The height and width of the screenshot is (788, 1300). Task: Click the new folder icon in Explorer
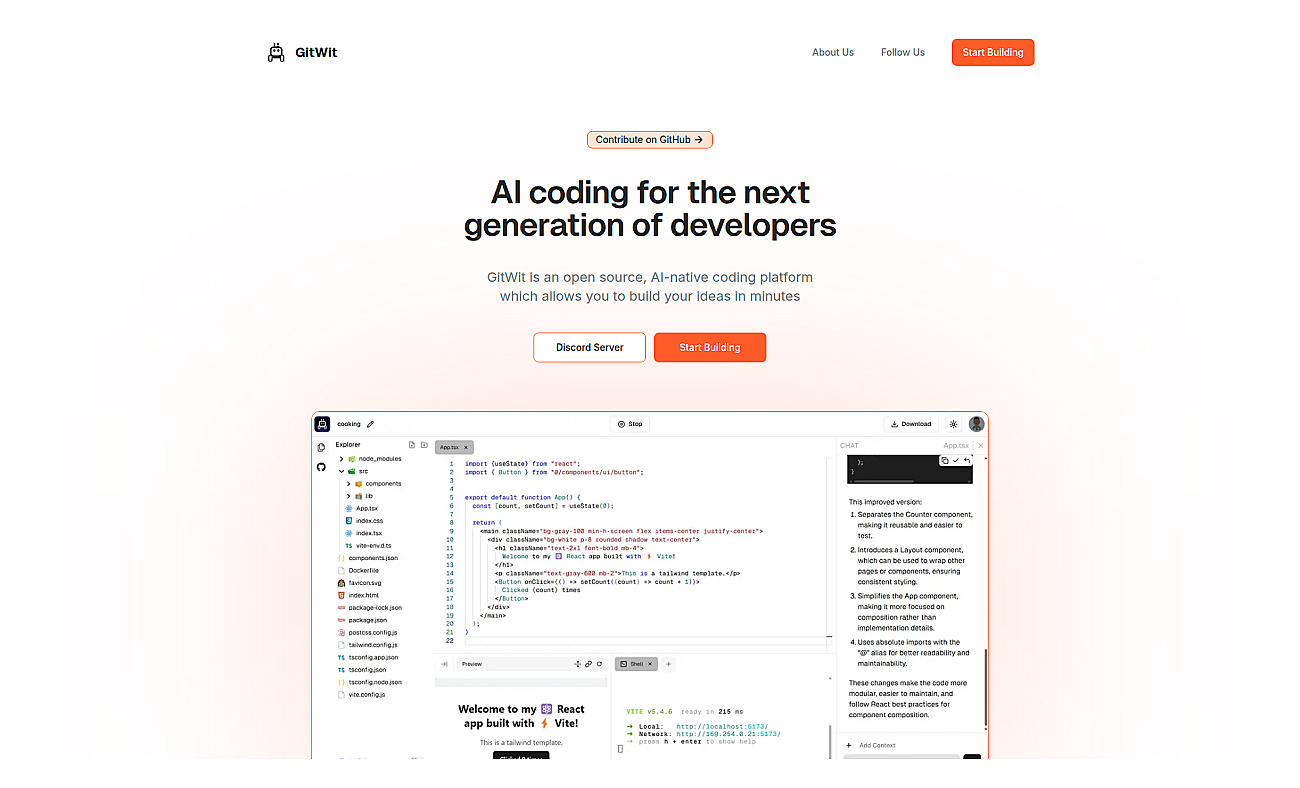pyautogui.click(x=424, y=444)
